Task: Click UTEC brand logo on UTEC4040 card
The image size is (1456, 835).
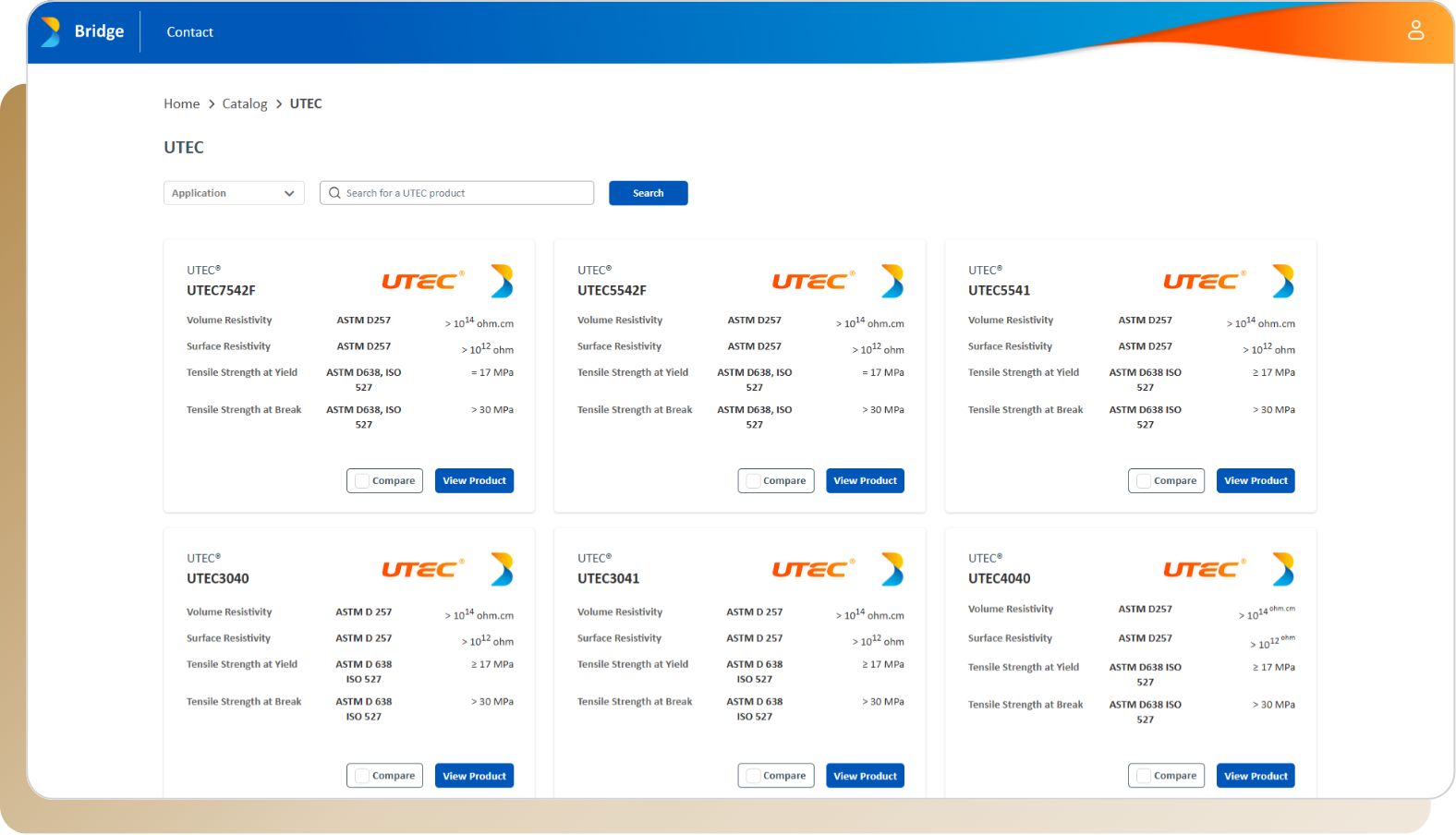Action: 1205,569
